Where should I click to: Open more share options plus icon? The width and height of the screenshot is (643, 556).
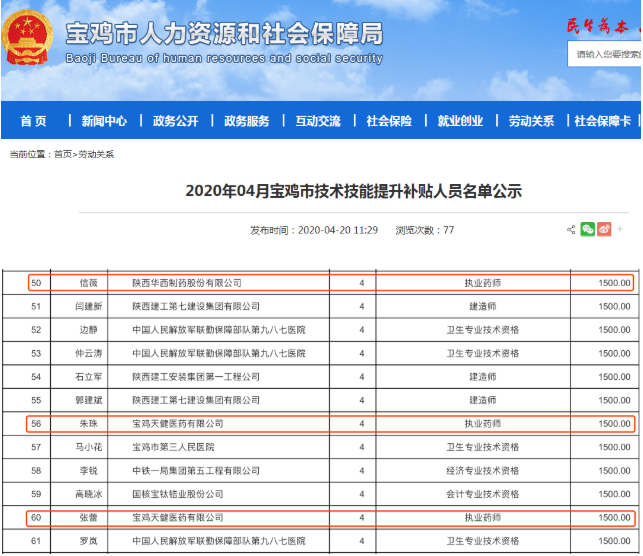620,230
